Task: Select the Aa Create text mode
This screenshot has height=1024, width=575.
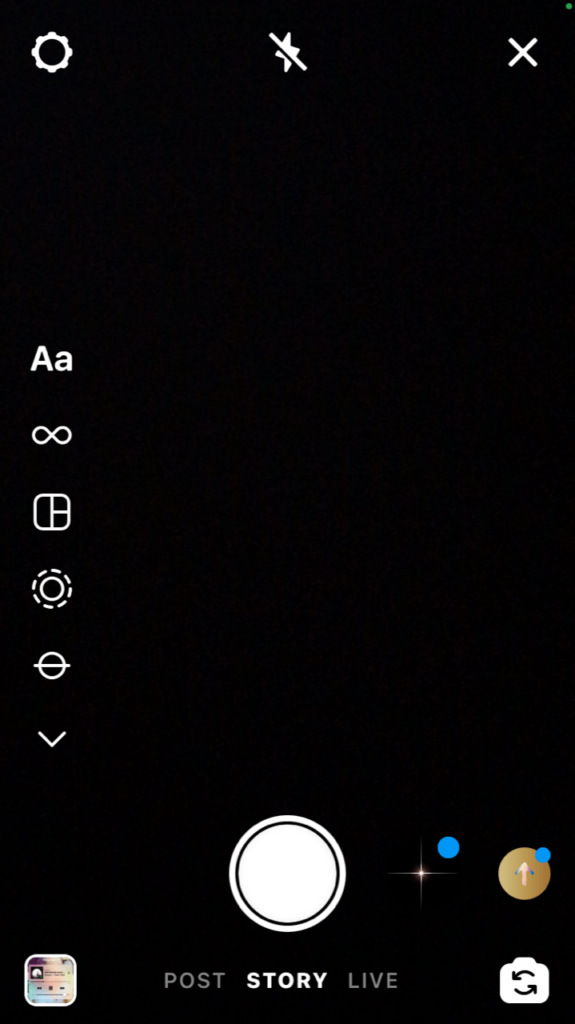Action: click(x=52, y=359)
